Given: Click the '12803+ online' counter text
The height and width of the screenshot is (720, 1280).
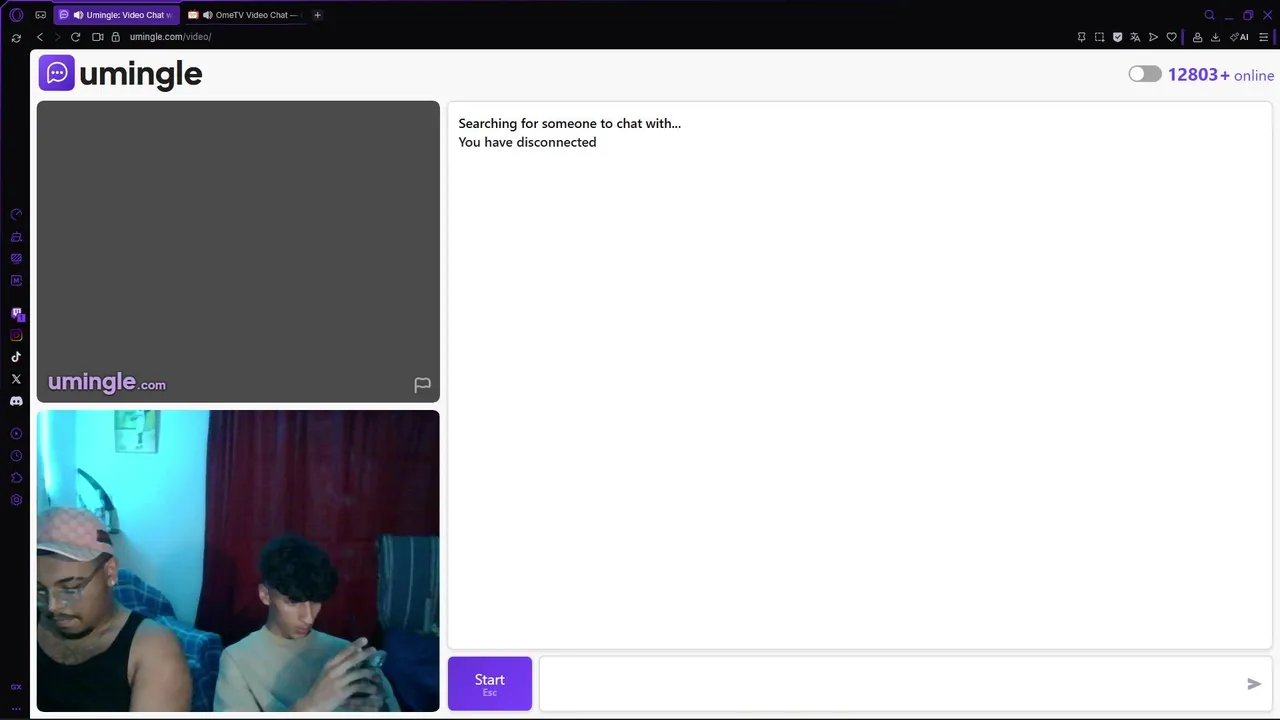Looking at the screenshot, I should (x=1221, y=75).
